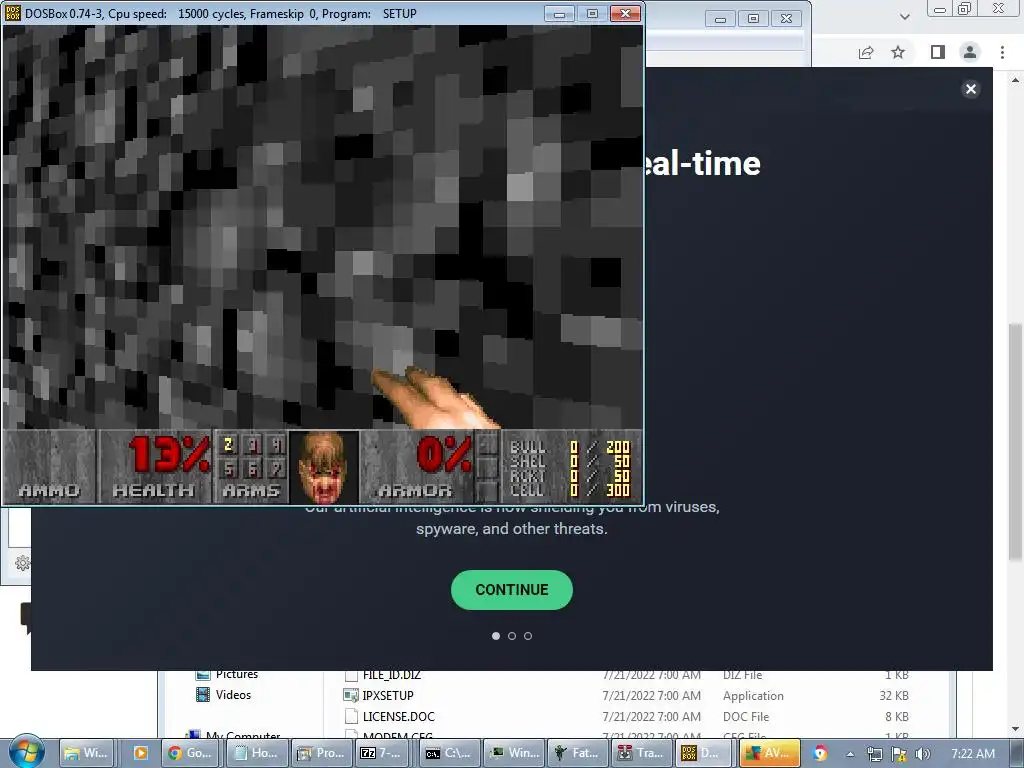Switch to the 'Fat...' taskbar button
This screenshot has height=768, width=1024.
(x=577, y=753)
